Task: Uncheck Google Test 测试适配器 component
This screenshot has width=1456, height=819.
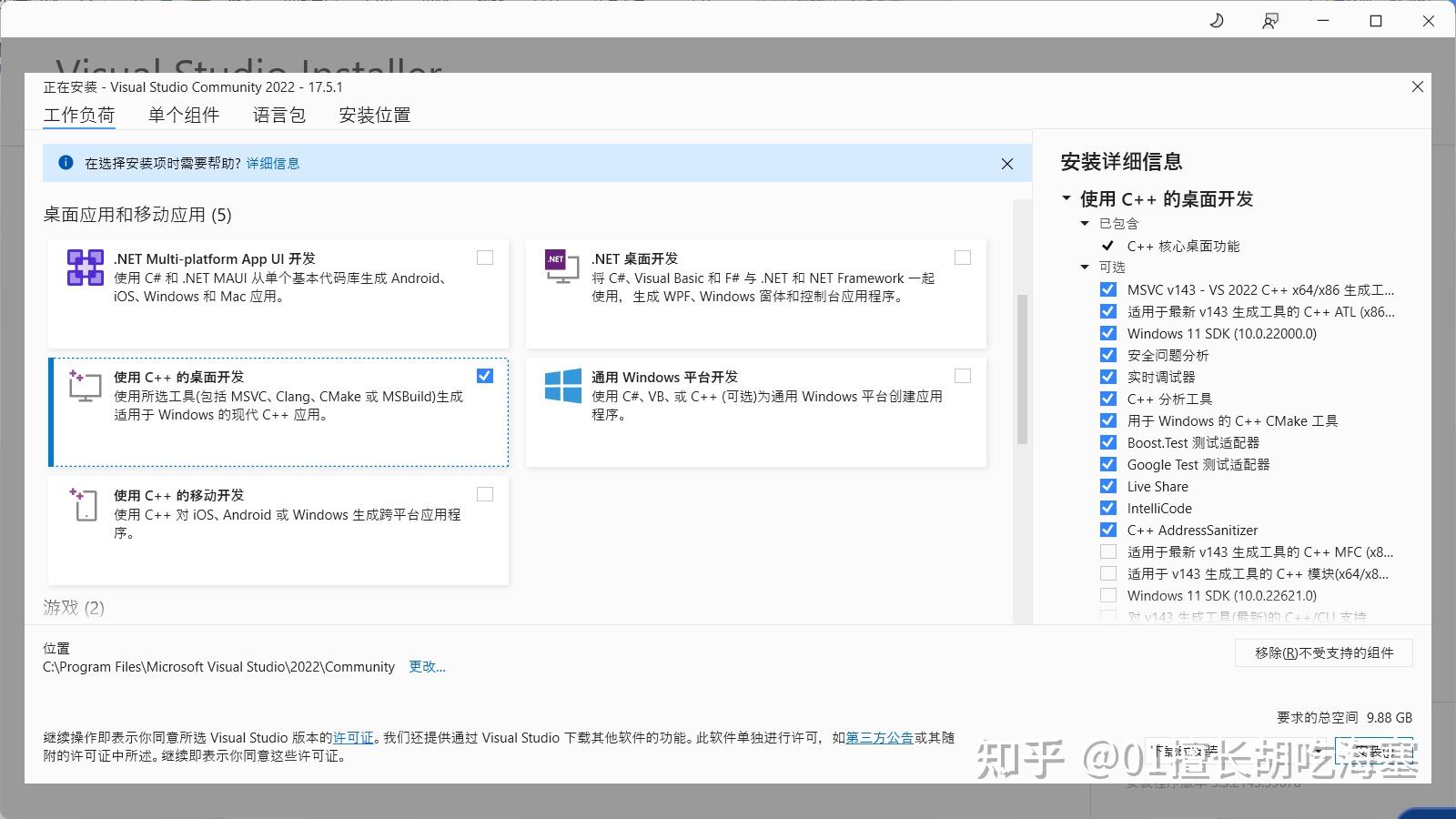Action: point(1107,464)
